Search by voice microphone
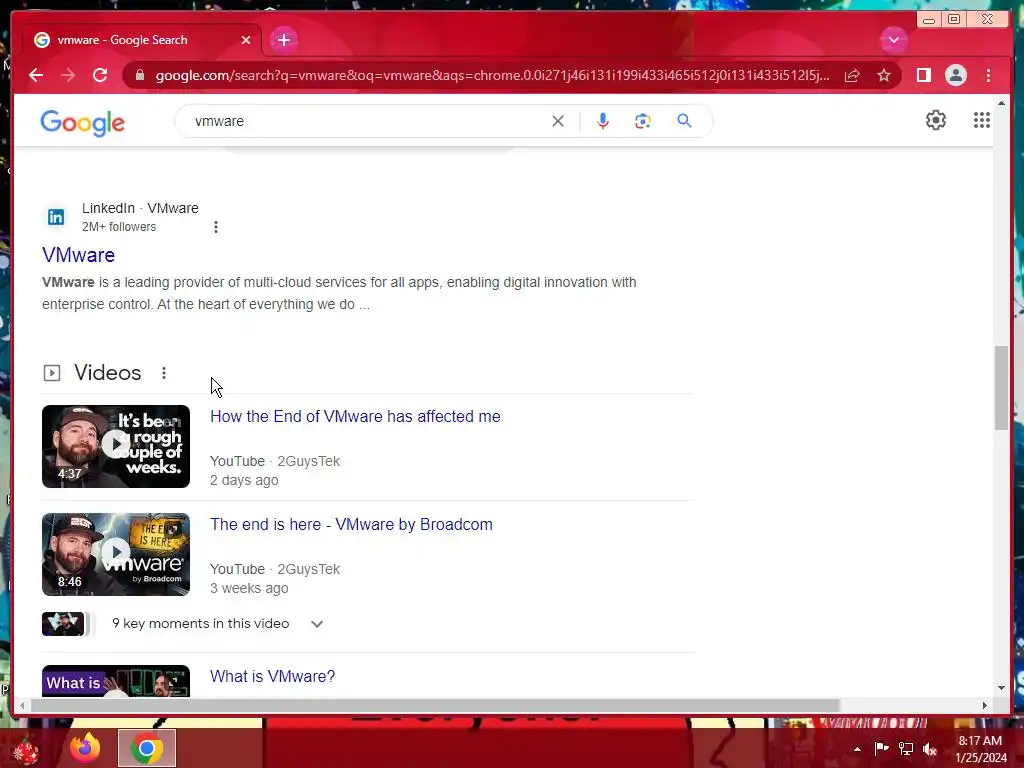The image size is (1024, 768). 603,121
